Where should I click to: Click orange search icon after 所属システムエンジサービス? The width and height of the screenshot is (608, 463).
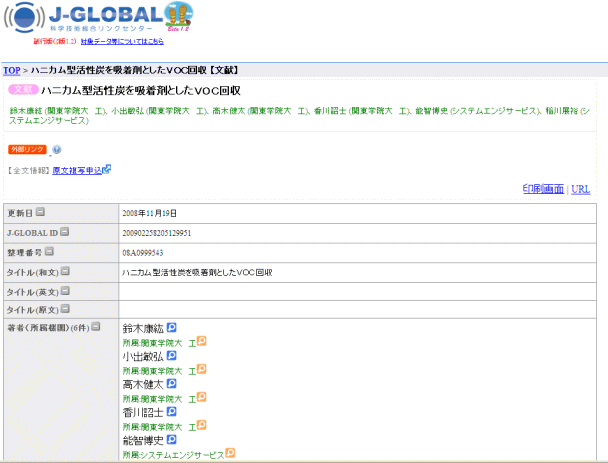(x=231, y=453)
